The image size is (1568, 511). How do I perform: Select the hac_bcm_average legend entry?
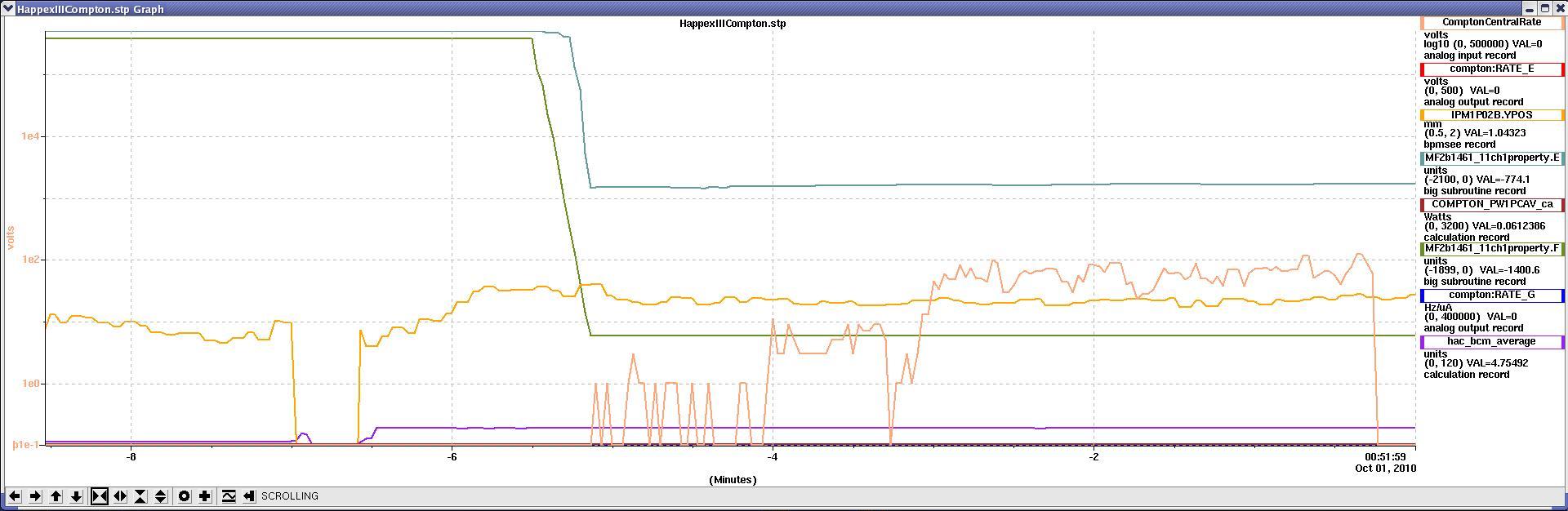tap(1492, 342)
